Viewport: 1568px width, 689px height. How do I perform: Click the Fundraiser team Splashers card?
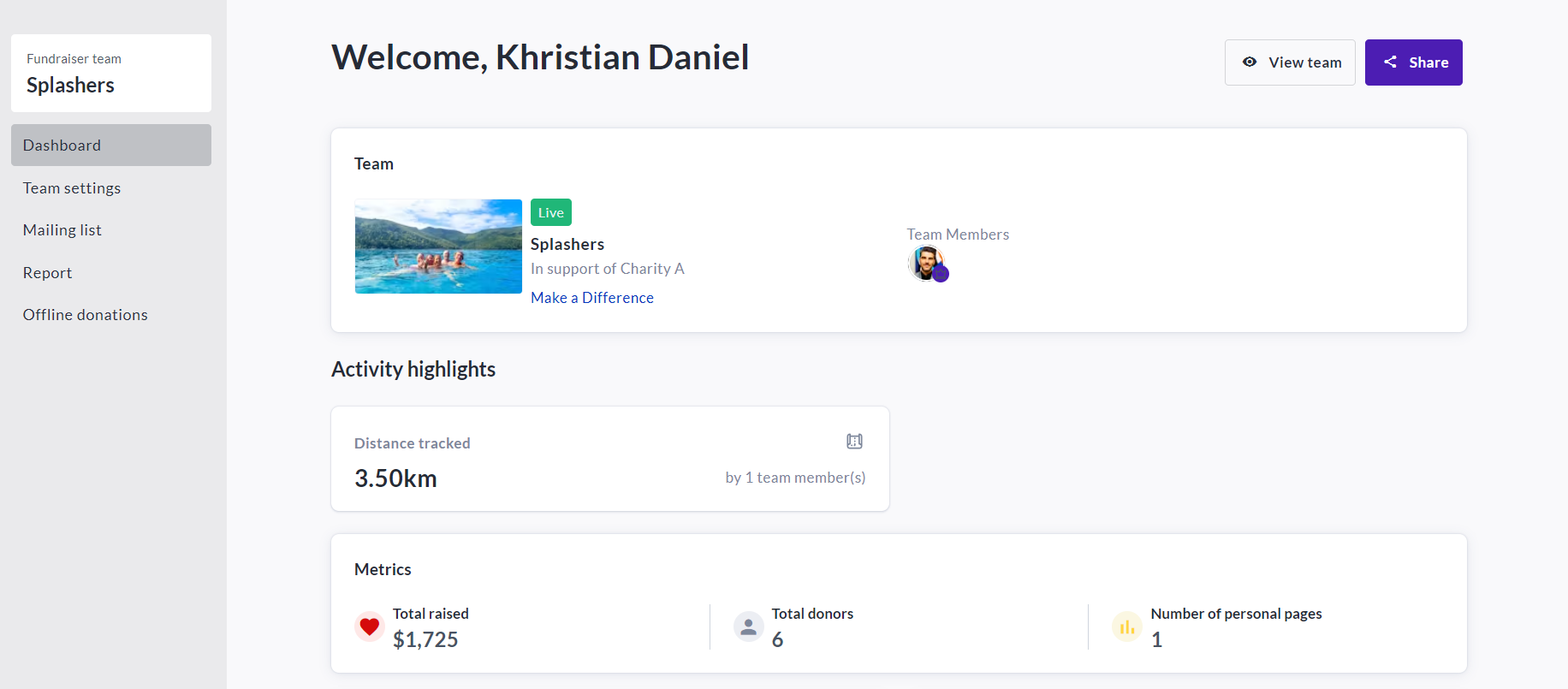(x=111, y=74)
